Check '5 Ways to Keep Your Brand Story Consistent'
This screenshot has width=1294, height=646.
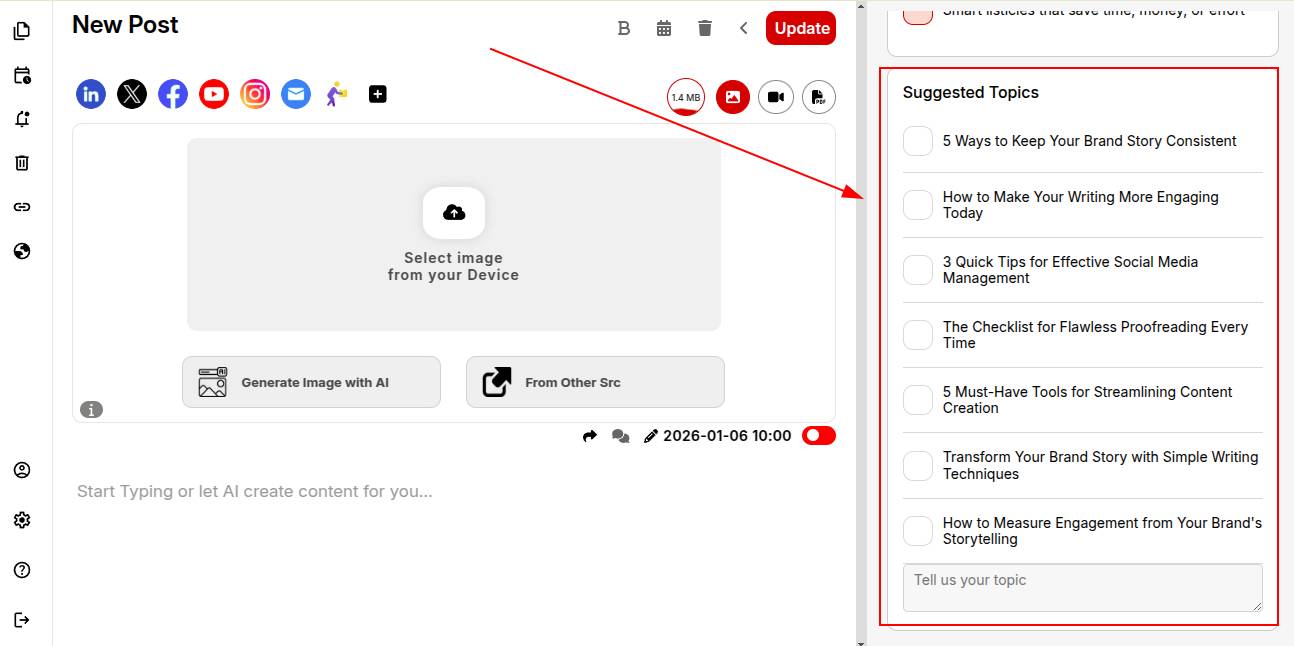point(918,141)
